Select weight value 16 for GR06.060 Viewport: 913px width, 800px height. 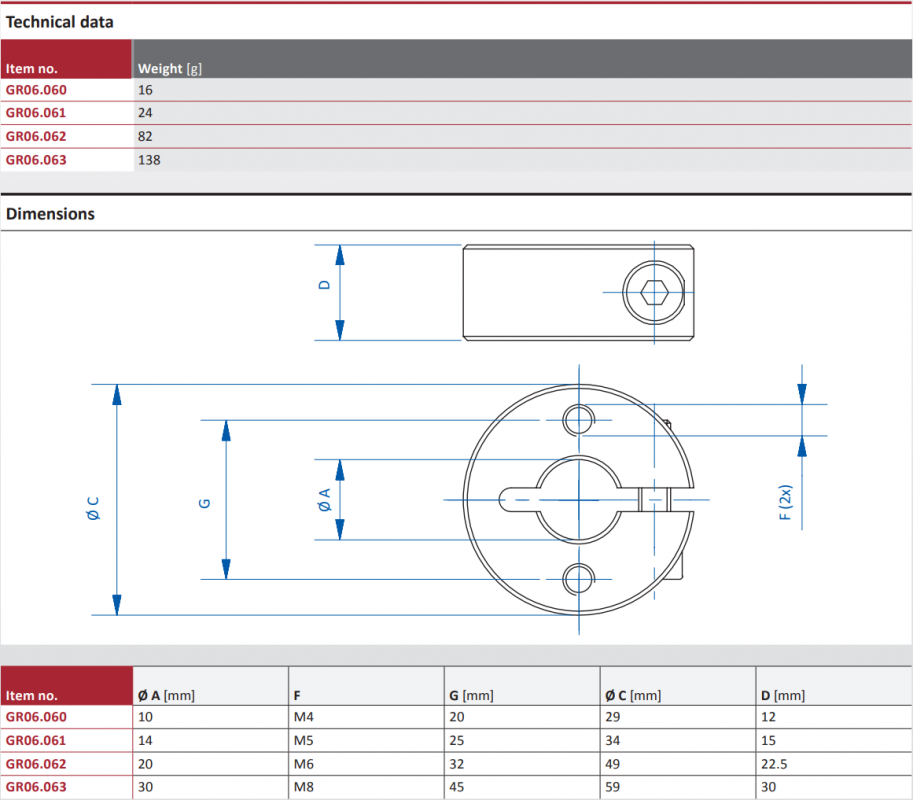click(145, 90)
